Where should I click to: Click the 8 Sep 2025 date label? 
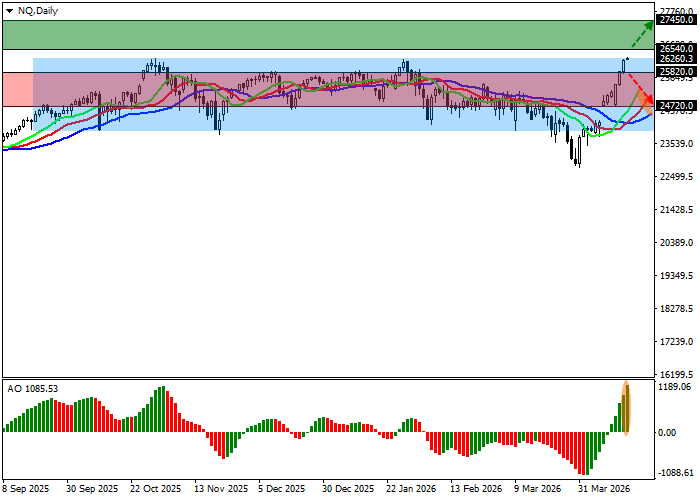coord(25,489)
